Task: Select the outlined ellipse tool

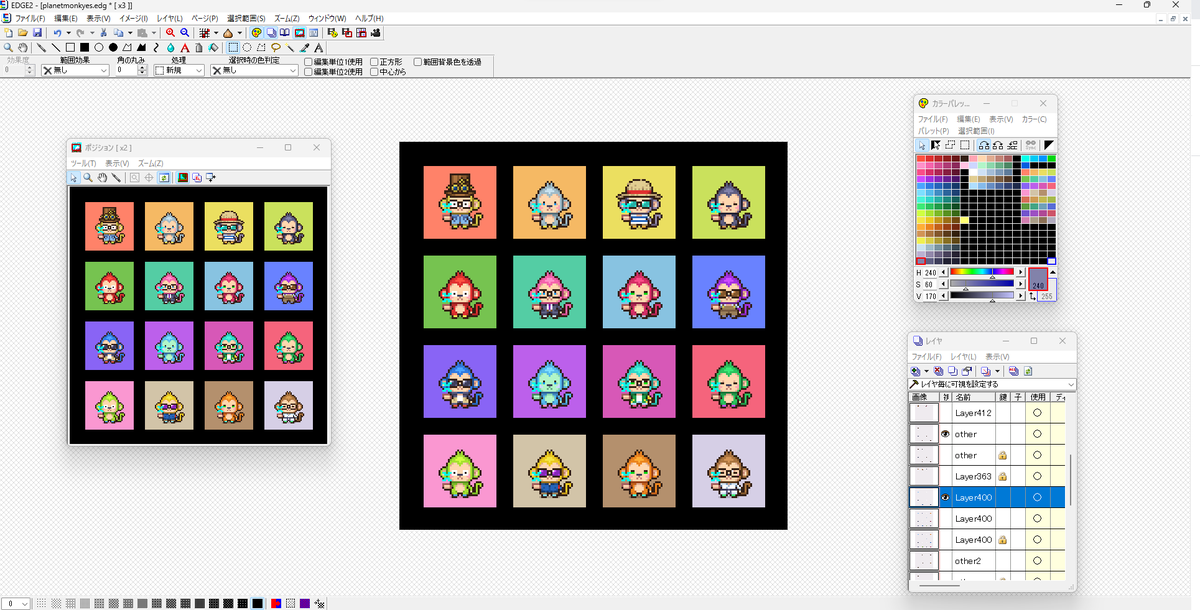Action: point(98,47)
